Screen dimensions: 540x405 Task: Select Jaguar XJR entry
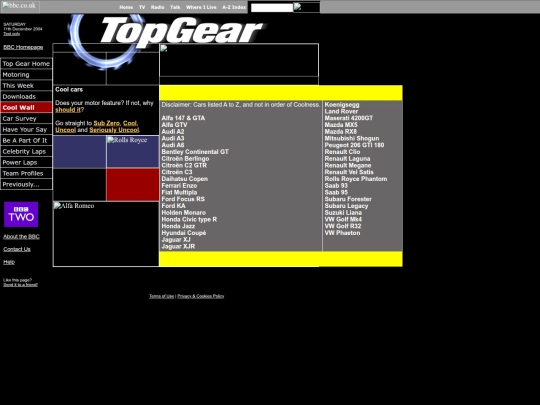click(x=178, y=246)
